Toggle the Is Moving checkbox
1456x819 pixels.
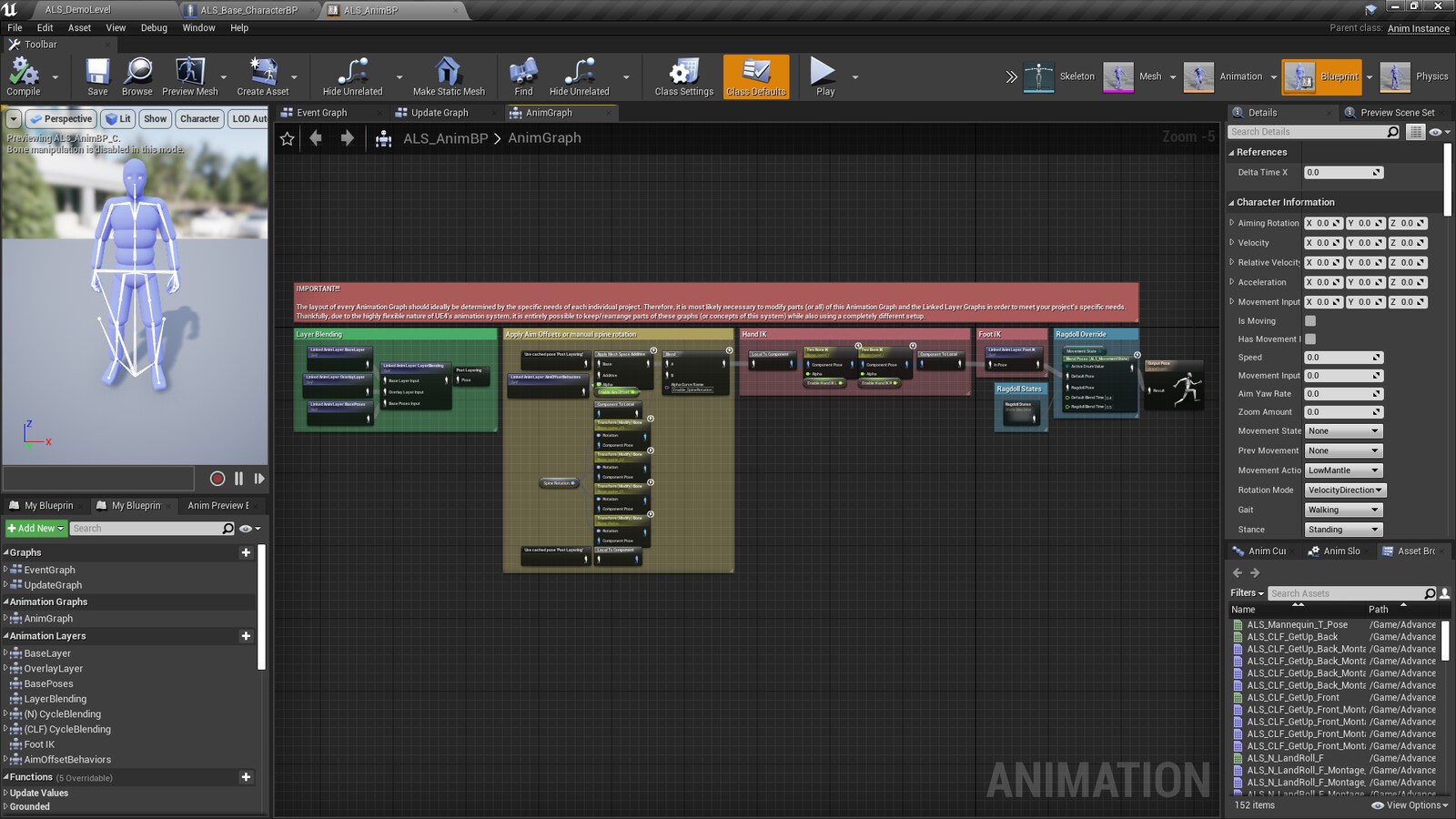coord(1310,320)
